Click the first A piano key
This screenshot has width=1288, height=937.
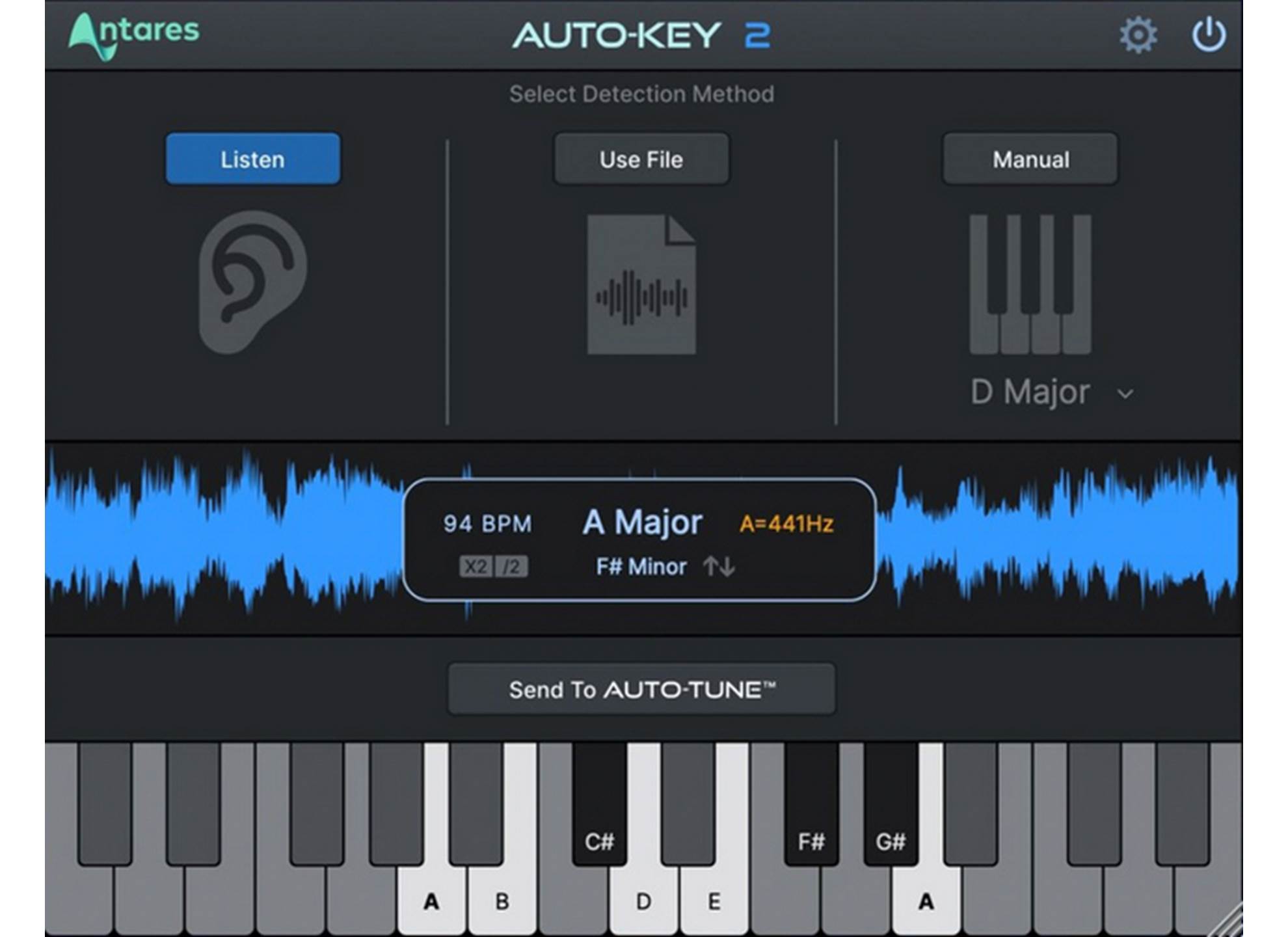coord(431,901)
